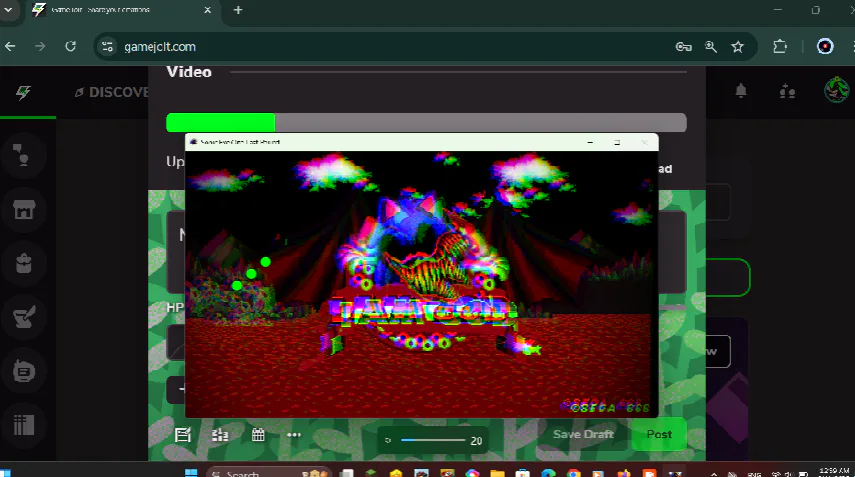Close the Game Jolt browser tab
Image resolution: width=855 pixels, height=477 pixels.
[x=208, y=10]
